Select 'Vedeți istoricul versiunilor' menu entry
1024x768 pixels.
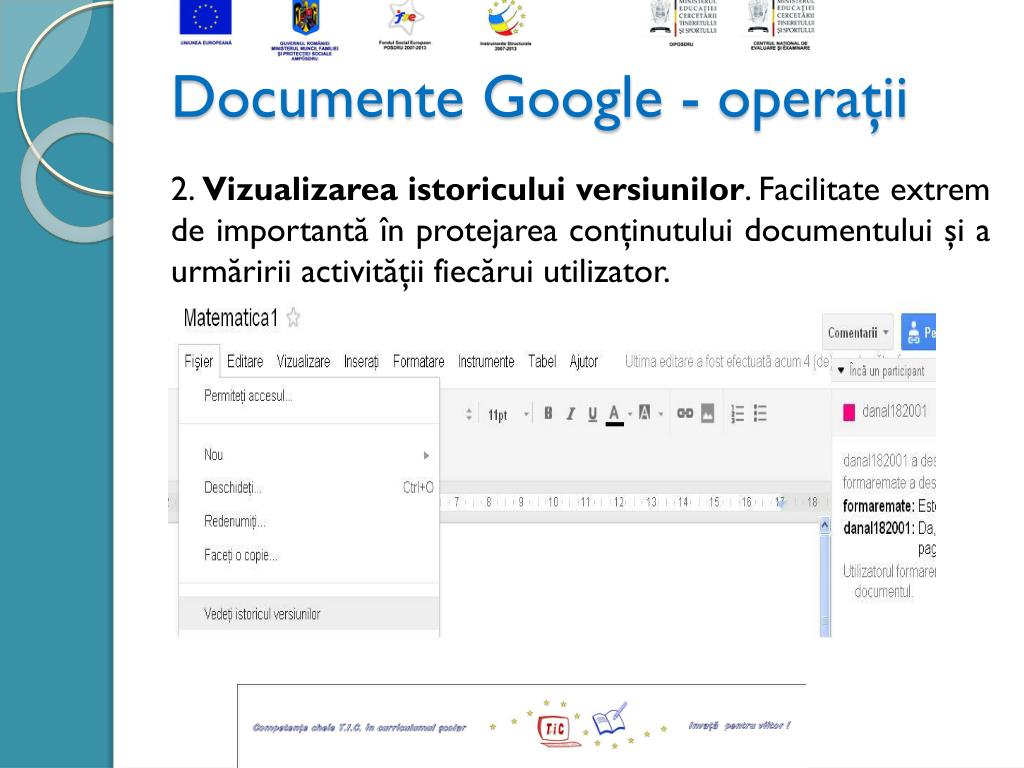click(309, 614)
